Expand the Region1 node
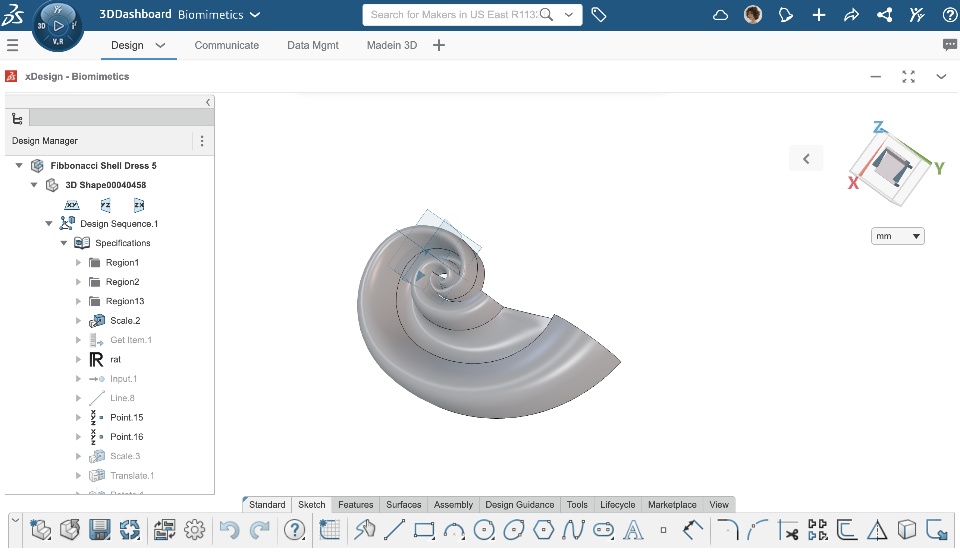 click(78, 262)
